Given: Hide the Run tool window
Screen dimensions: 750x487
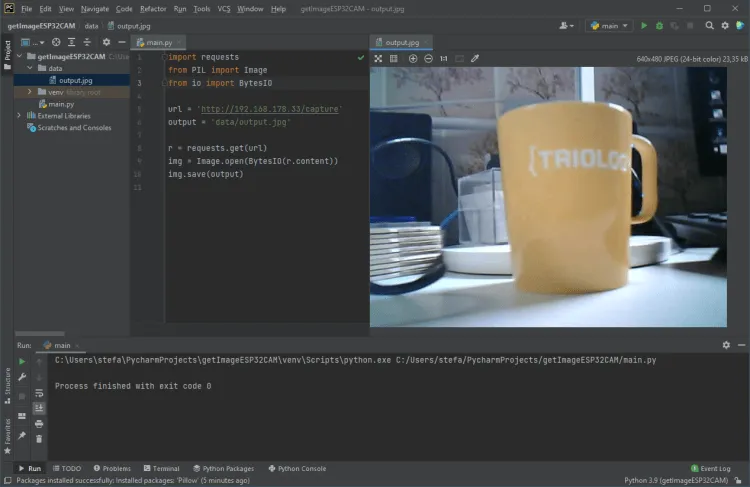Looking at the screenshot, I should click(x=741, y=345).
